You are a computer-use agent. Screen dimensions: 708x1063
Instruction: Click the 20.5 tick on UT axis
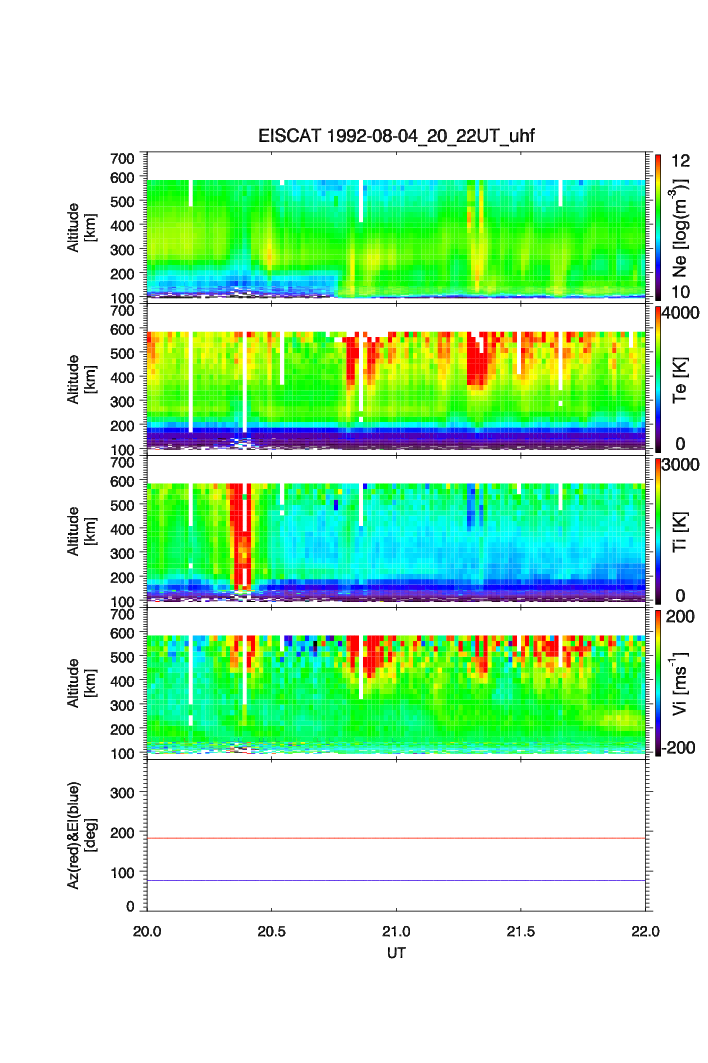coord(271,931)
